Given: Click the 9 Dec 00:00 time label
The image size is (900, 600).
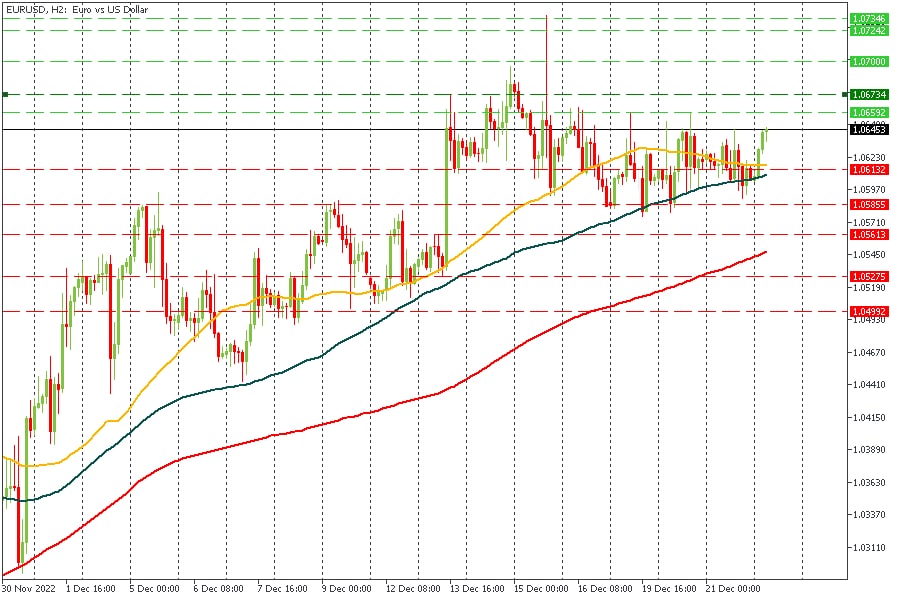Looking at the screenshot, I should 346,589.
